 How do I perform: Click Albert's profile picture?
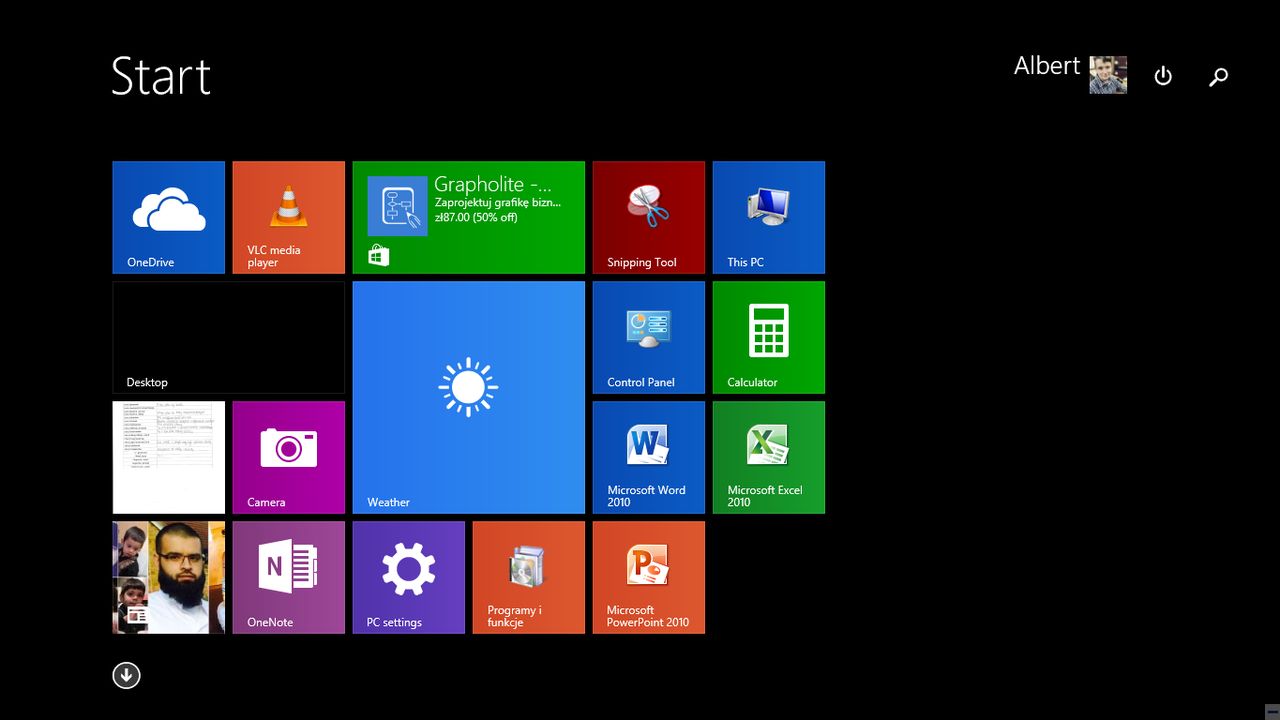pyautogui.click(x=1108, y=75)
